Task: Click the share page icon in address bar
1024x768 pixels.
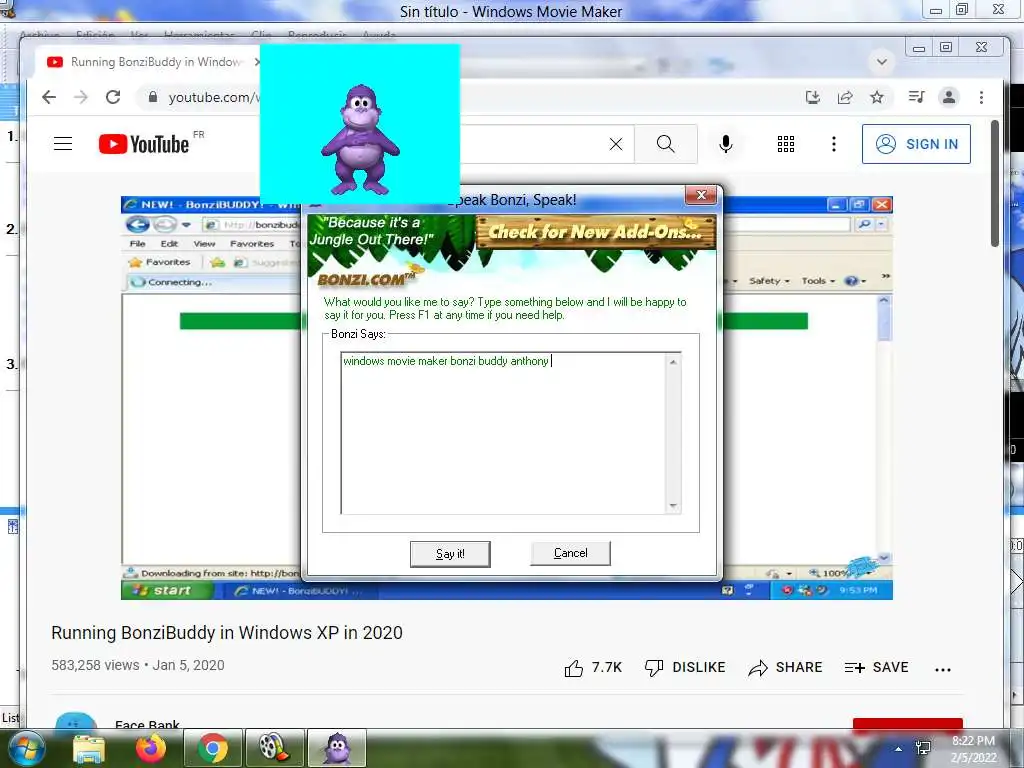Action: 845,97
